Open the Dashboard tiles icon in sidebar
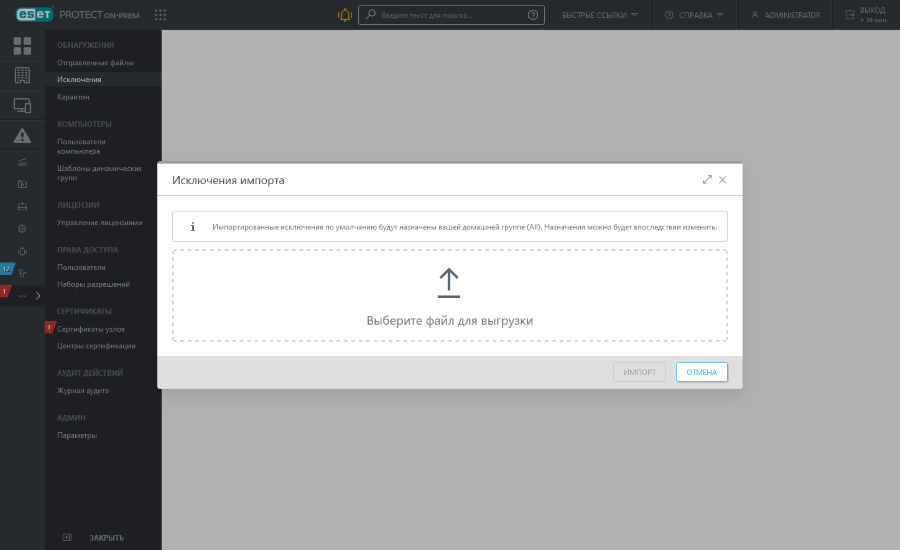Image resolution: width=900 pixels, height=550 pixels. point(22,45)
